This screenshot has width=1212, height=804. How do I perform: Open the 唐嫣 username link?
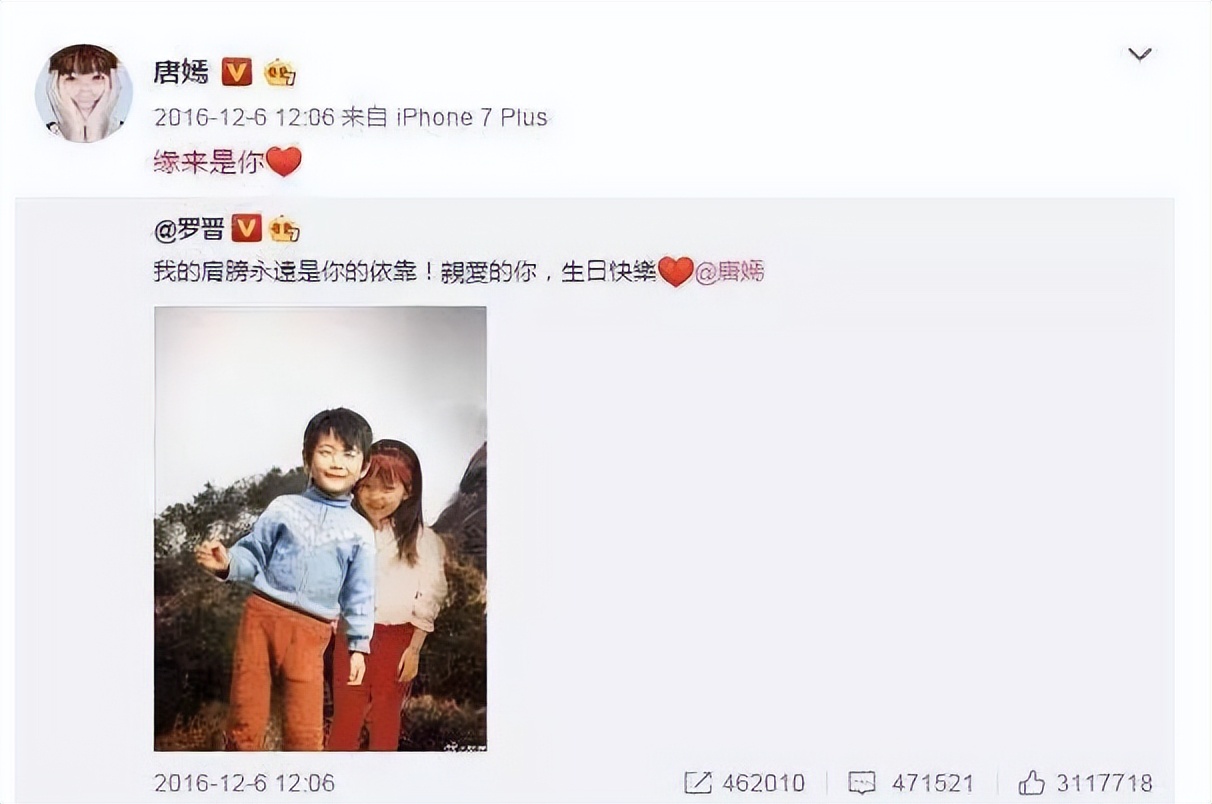pyautogui.click(x=181, y=73)
